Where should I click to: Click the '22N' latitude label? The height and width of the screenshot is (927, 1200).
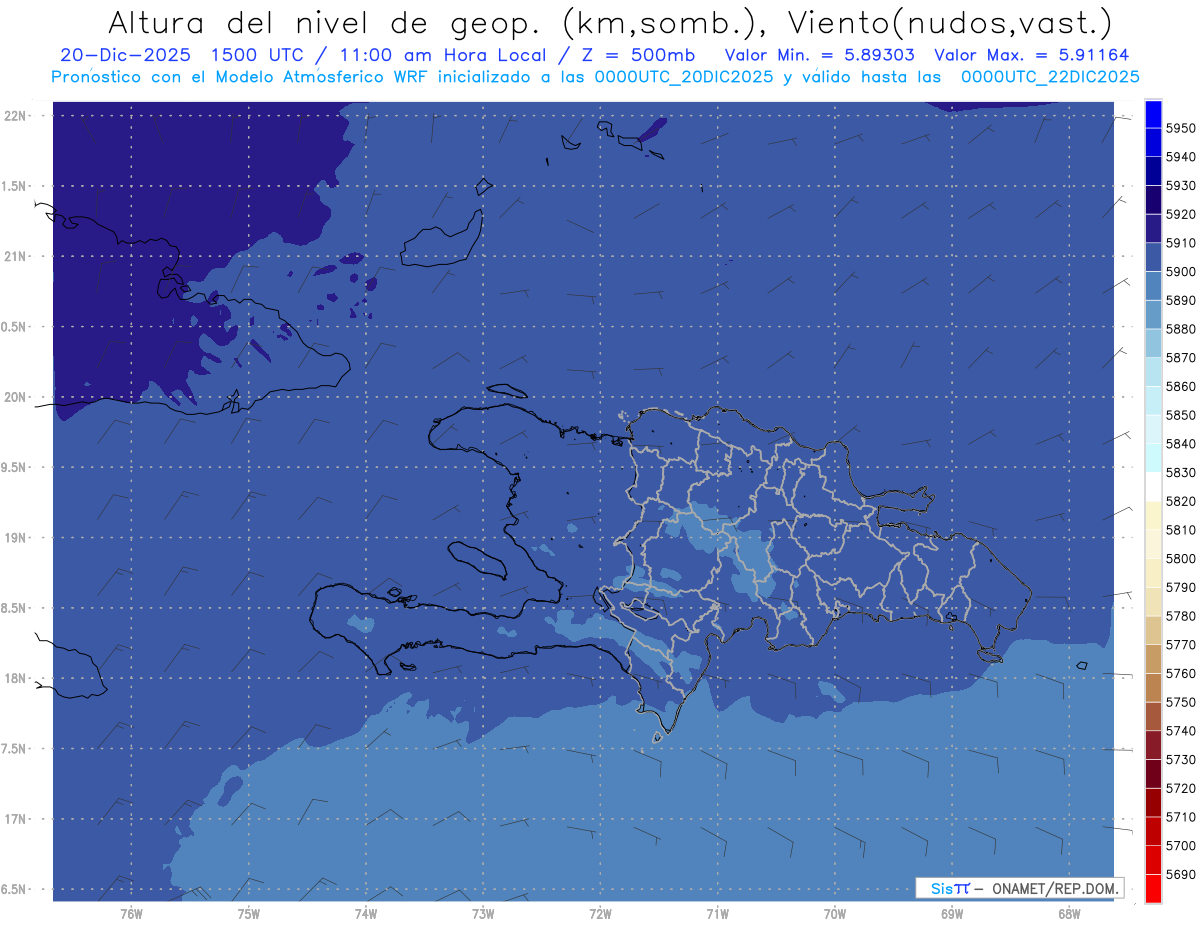(x=15, y=115)
